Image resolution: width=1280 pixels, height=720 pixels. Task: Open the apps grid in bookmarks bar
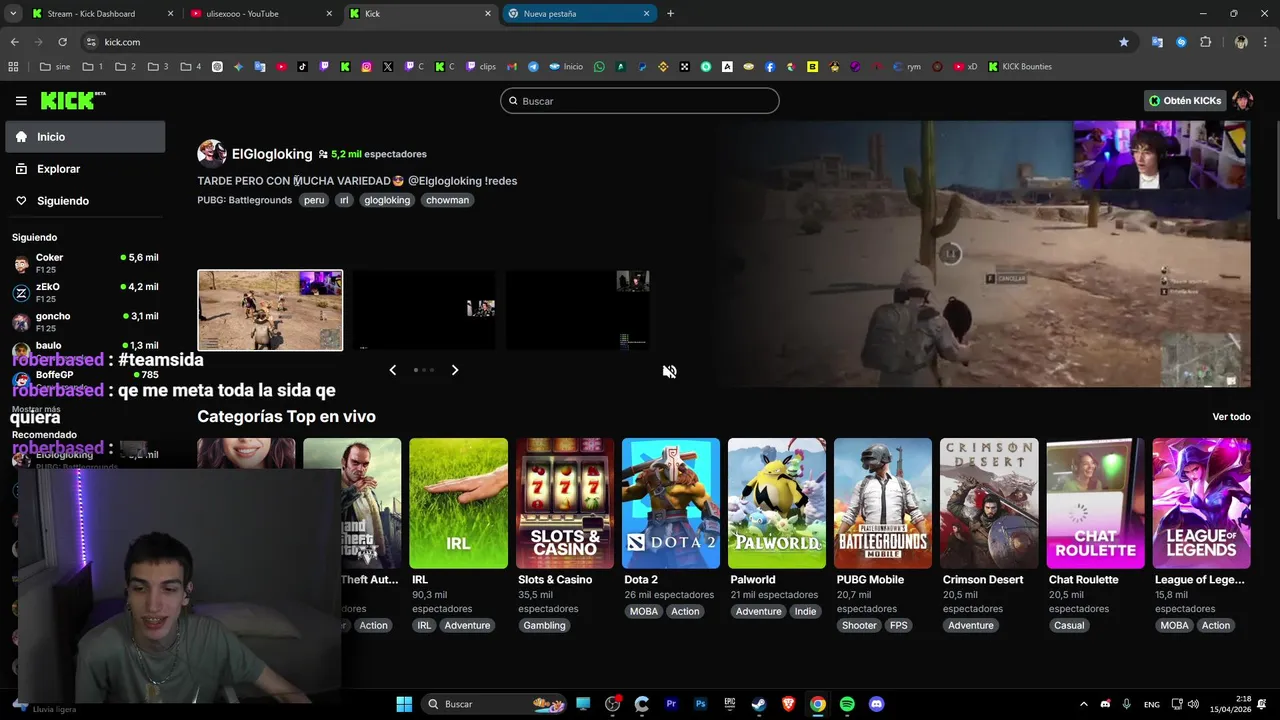click(x=13, y=67)
